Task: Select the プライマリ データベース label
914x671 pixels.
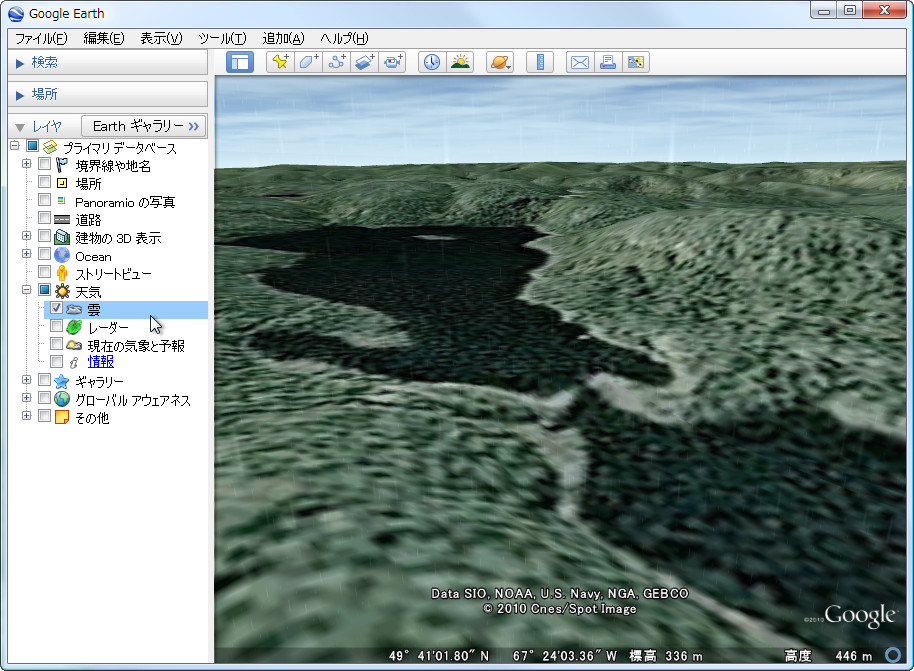Action: (x=119, y=148)
